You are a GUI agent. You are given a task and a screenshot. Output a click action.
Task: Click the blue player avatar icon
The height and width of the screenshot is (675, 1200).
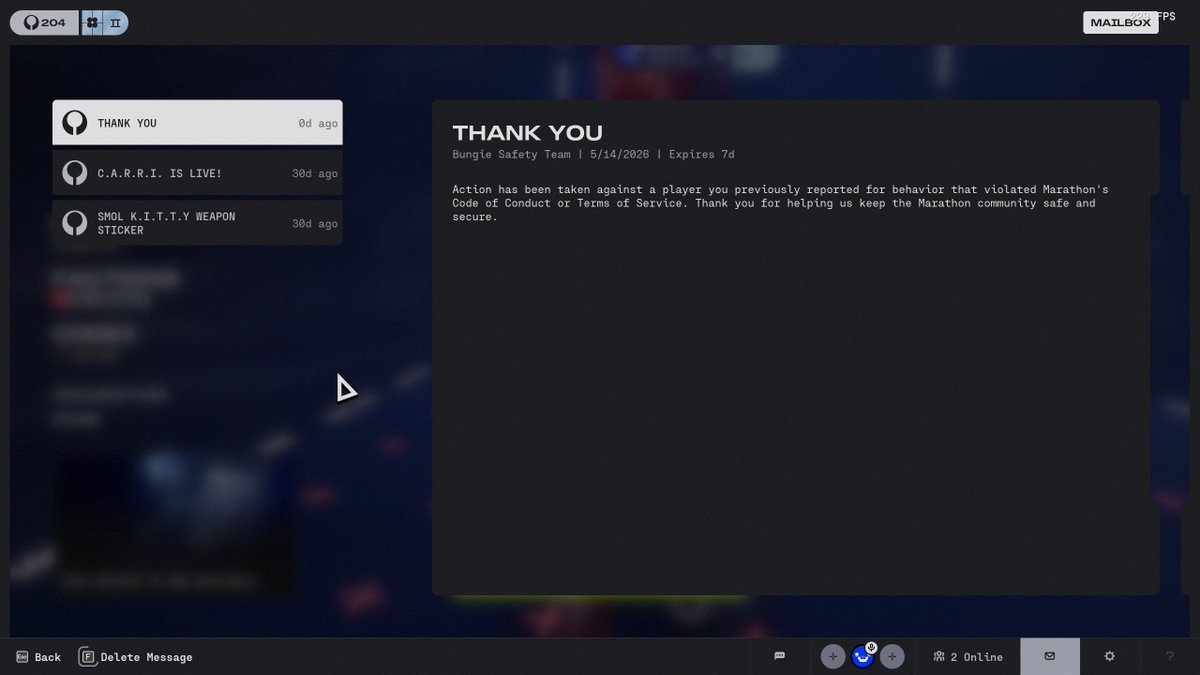click(862, 658)
